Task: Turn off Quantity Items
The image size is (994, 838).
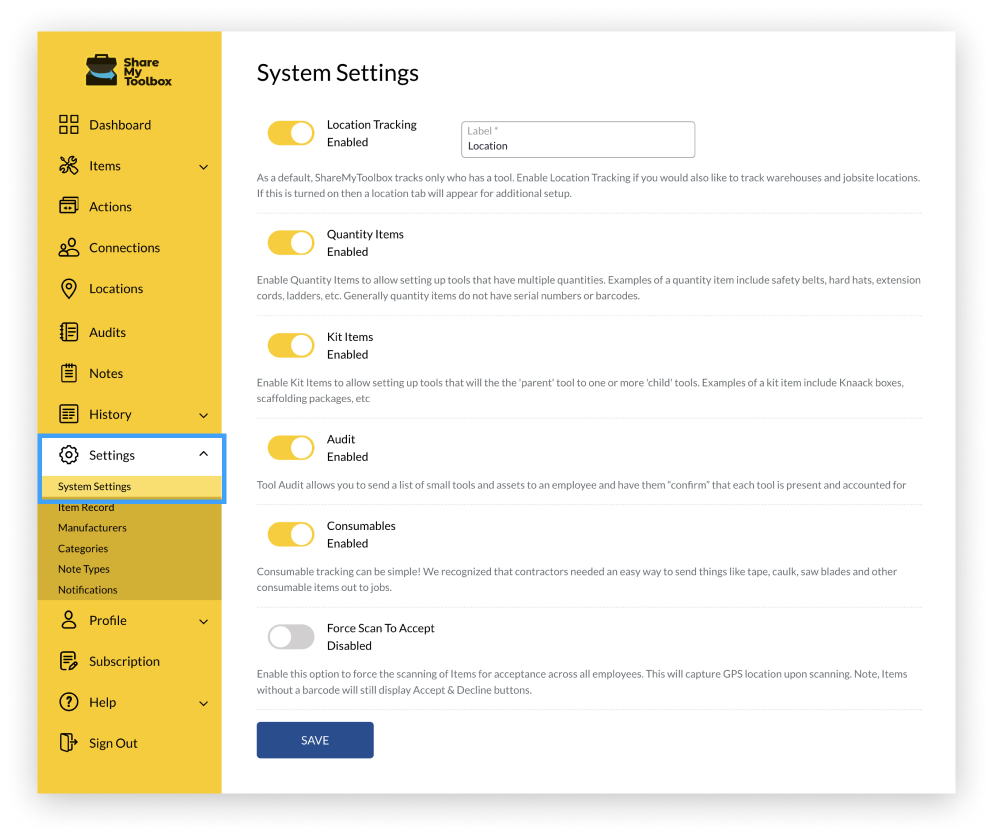Action: [x=290, y=242]
